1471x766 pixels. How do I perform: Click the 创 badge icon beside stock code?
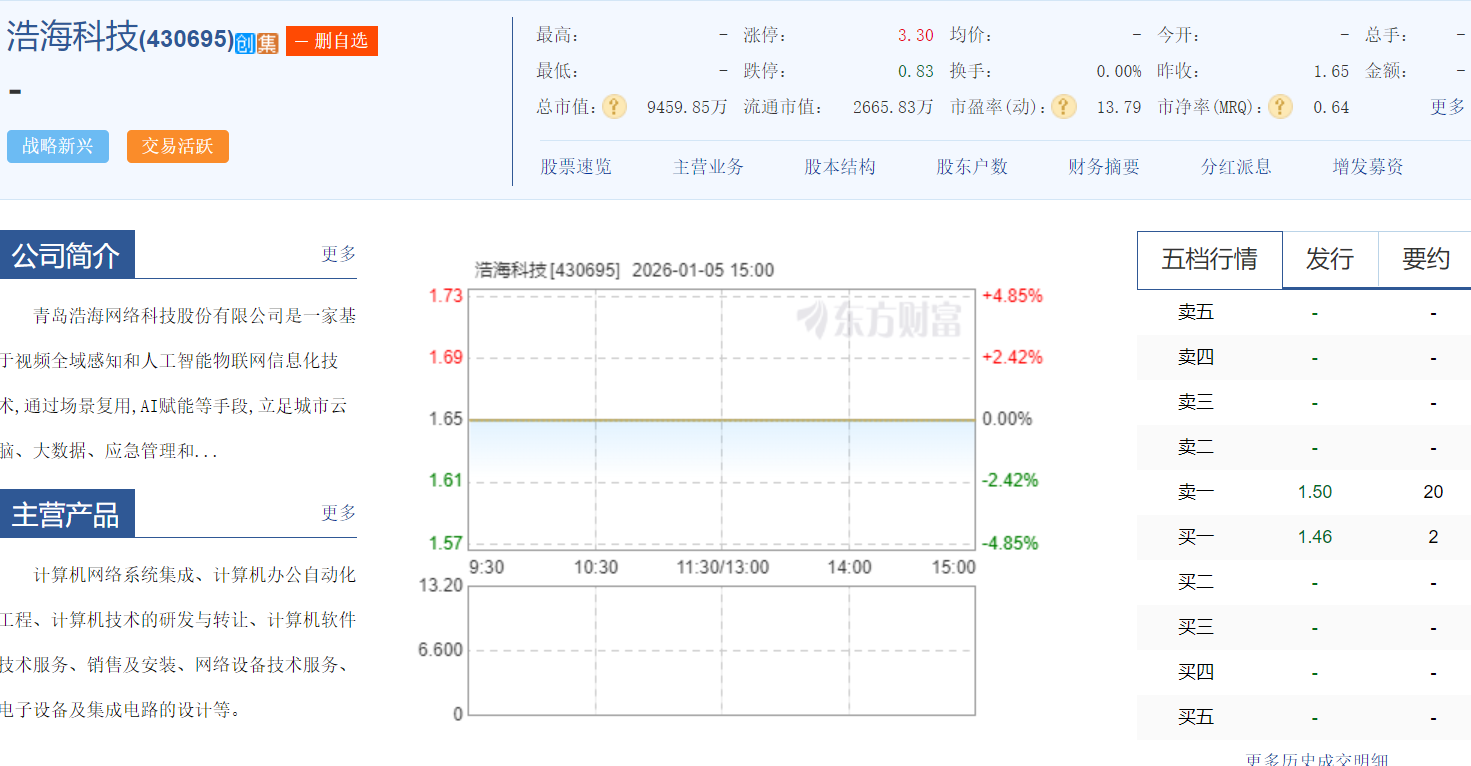[x=245, y=43]
